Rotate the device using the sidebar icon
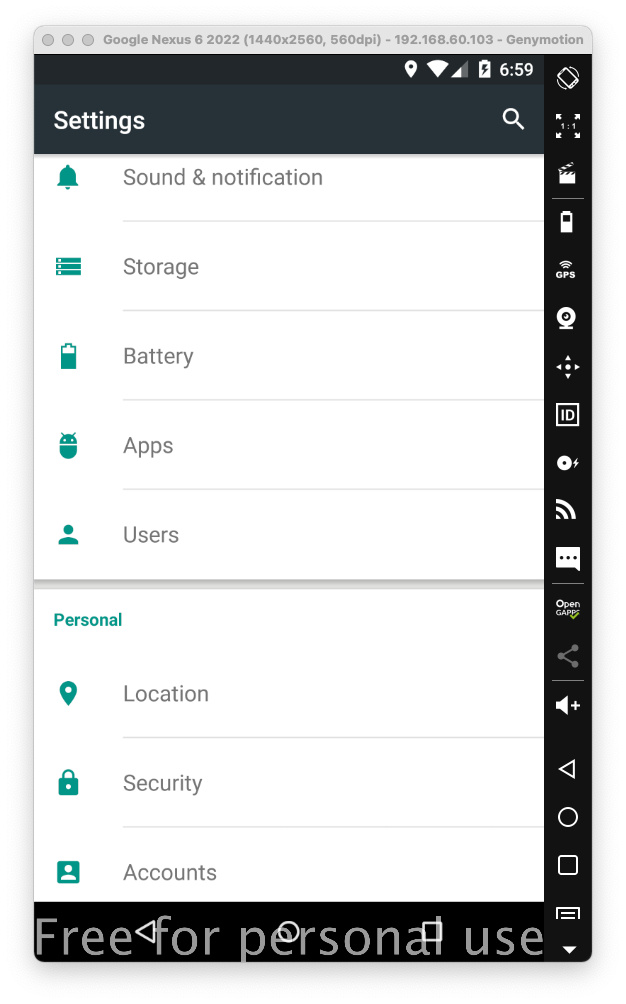 point(567,77)
